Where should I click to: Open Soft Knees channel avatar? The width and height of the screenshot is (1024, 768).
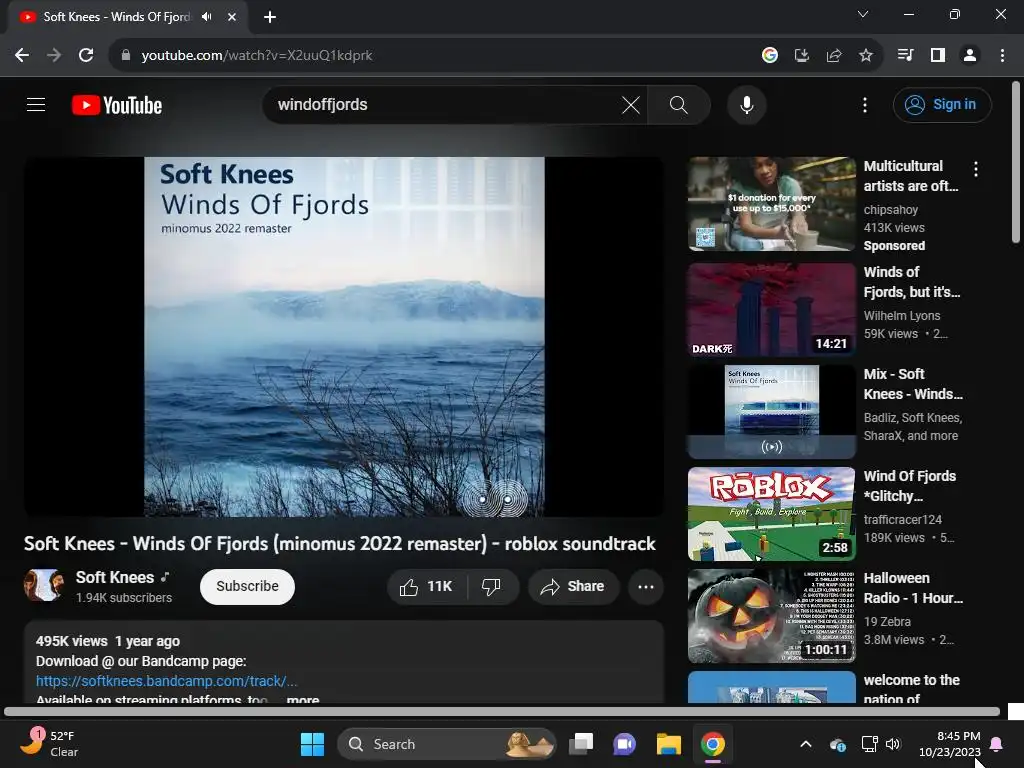coord(44,585)
